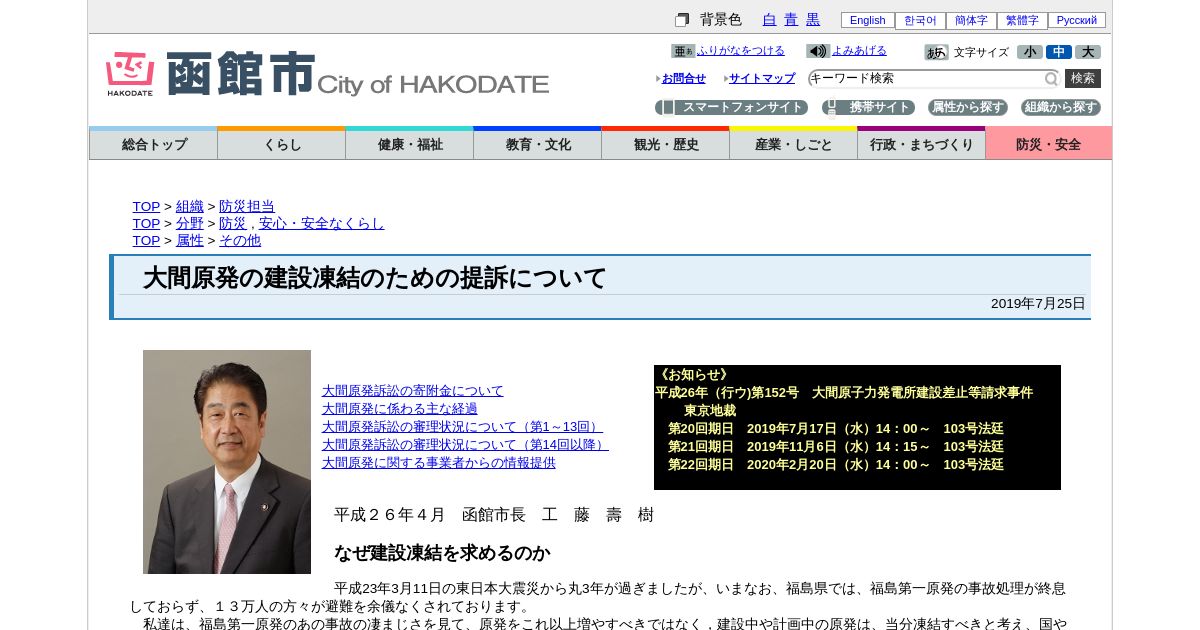This screenshot has width=1200, height=630.
Task: Click the お知らせ black notice box
Action: pyautogui.click(x=857, y=427)
